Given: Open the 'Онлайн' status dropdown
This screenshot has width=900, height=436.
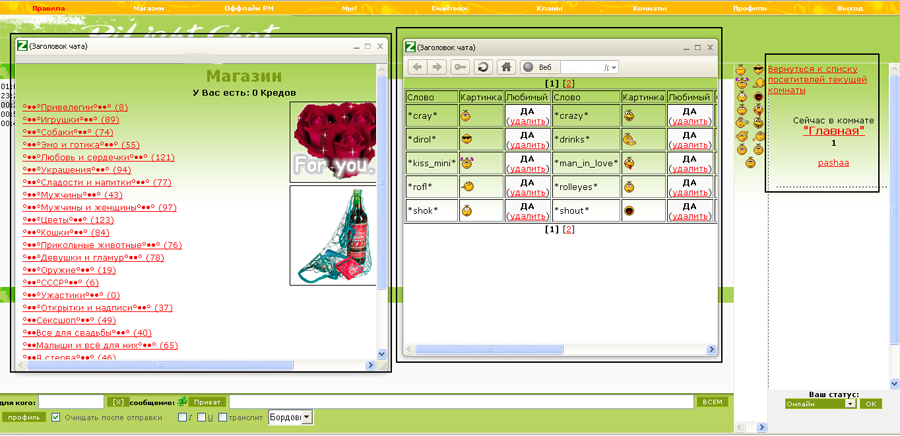Looking at the screenshot, I should pos(850,404).
